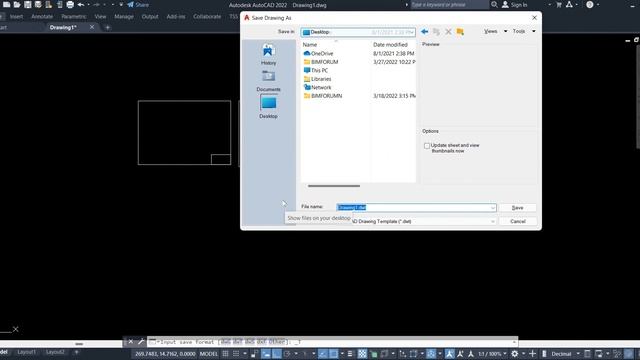Image resolution: width=640 pixels, height=360 pixels.
Task: Expand the Tools dropdown in Save dialog
Action: pyautogui.click(x=533, y=31)
